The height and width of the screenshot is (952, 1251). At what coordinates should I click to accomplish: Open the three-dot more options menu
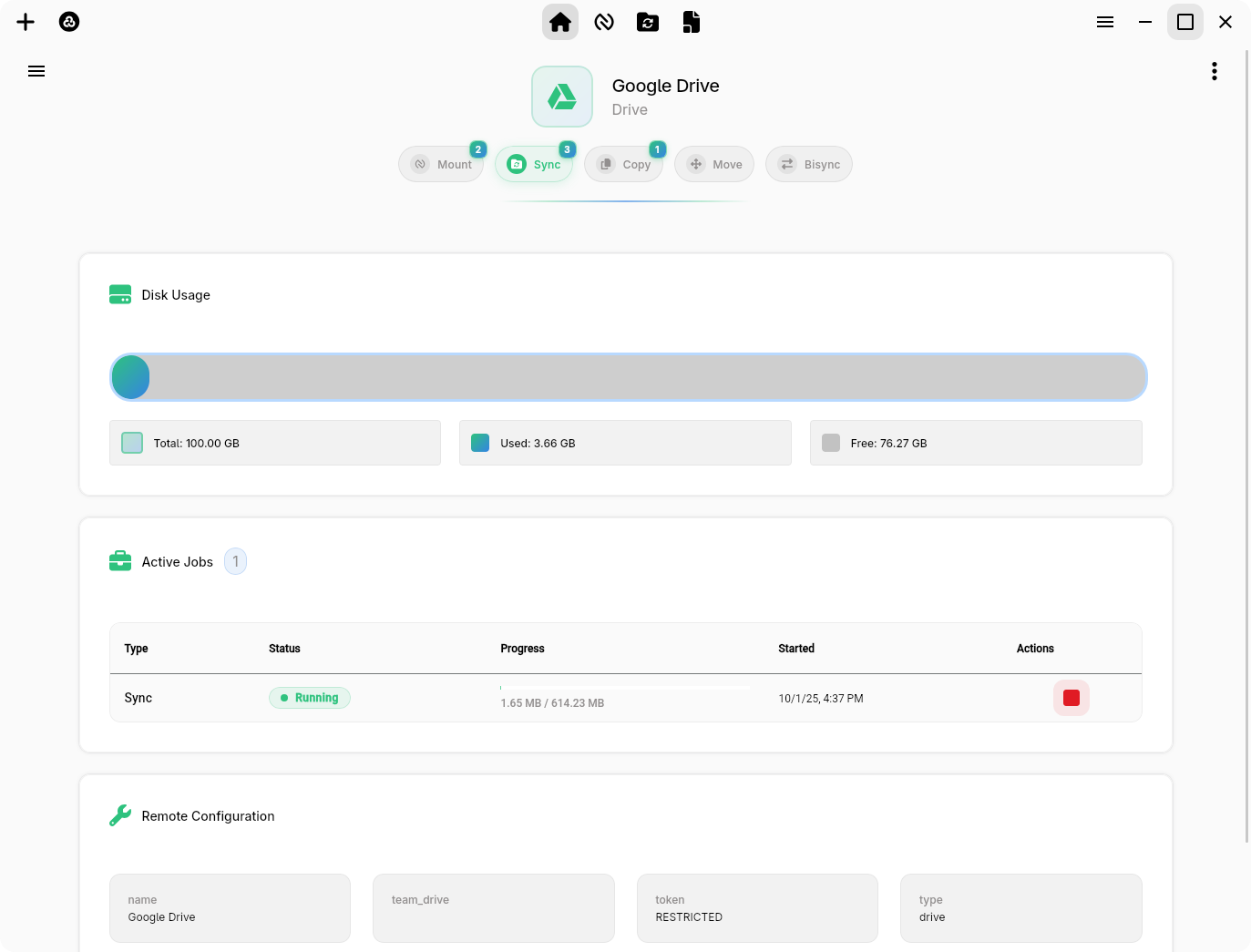coord(1215,71)
